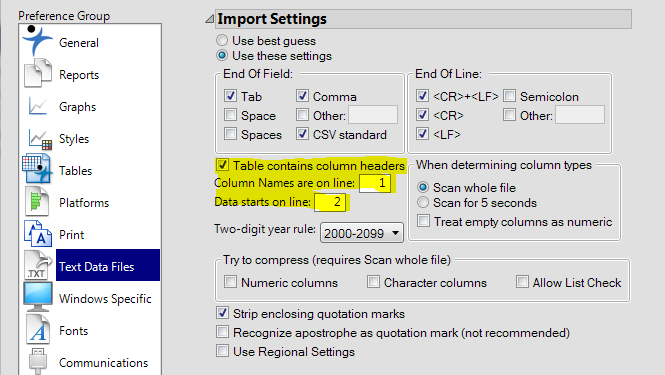
Task: Click the Windows Specific monitor icon
Action: [x=38, y=297]
